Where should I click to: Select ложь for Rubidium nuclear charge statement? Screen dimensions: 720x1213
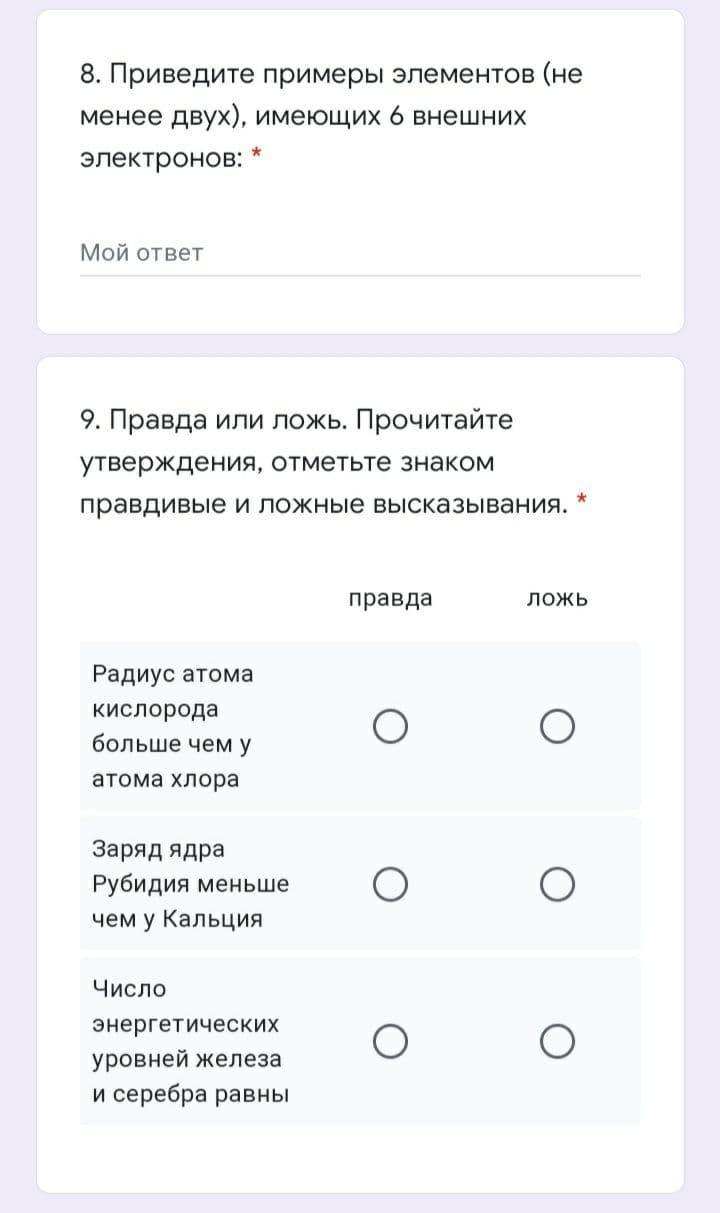(557, 884)
